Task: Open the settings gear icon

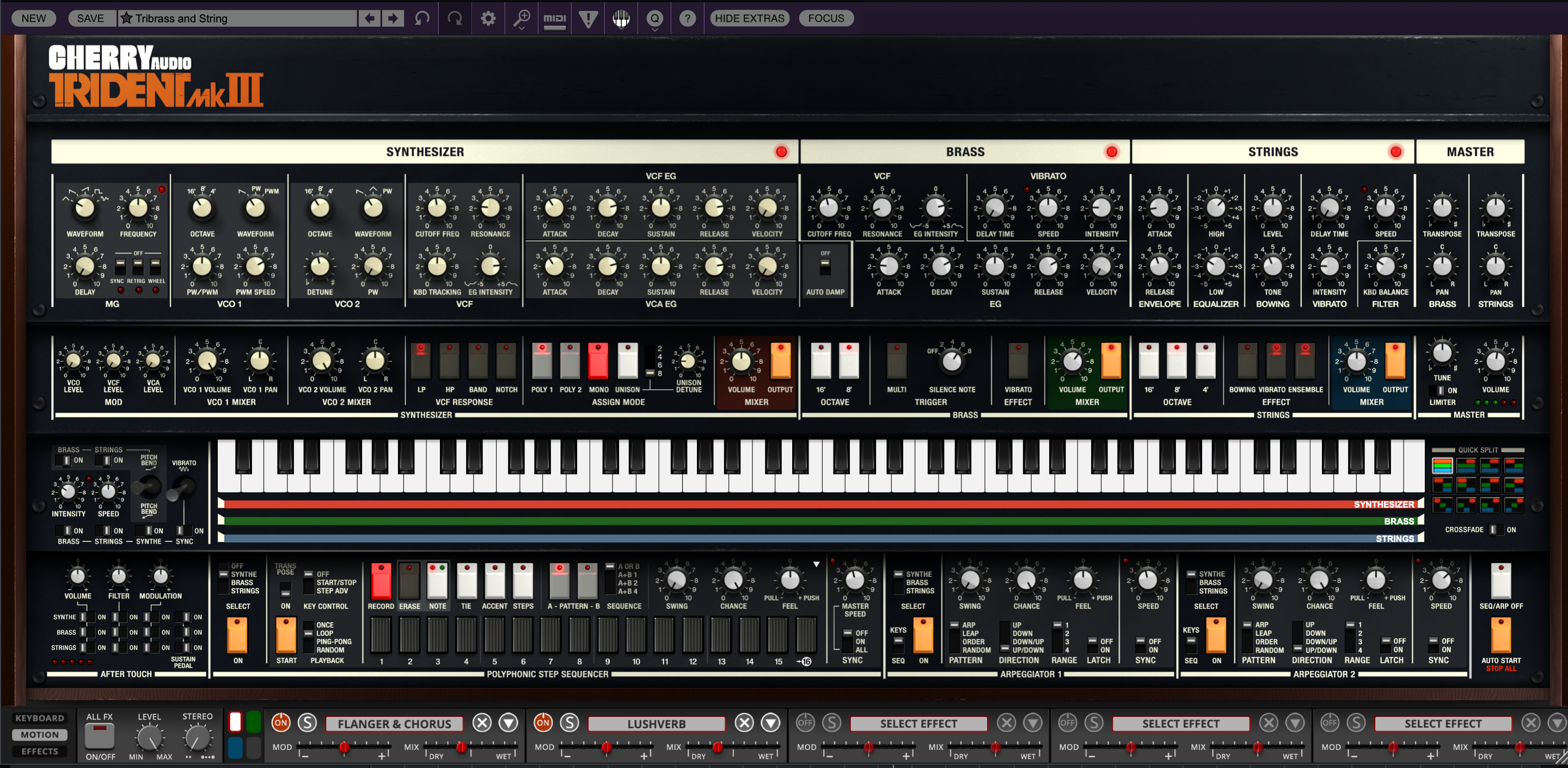Action: 488,19
